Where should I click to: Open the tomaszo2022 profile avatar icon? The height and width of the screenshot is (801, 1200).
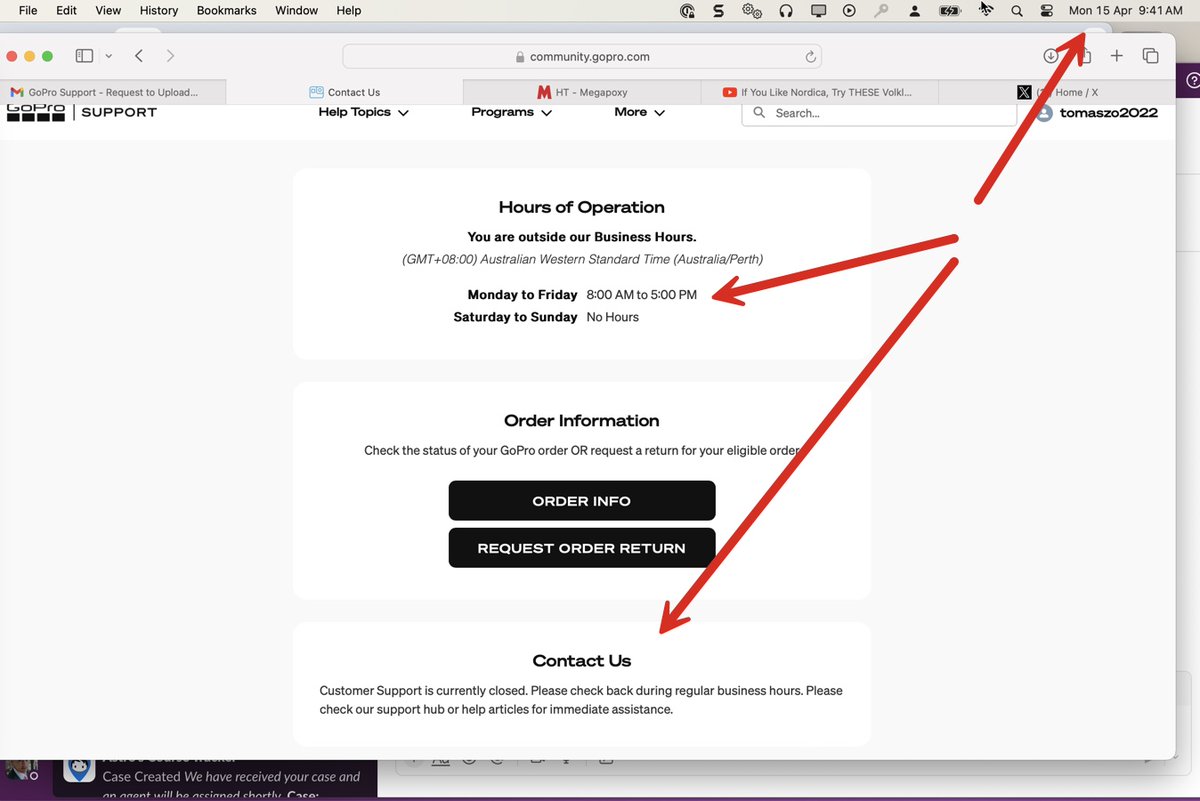tap(1044, 113)
